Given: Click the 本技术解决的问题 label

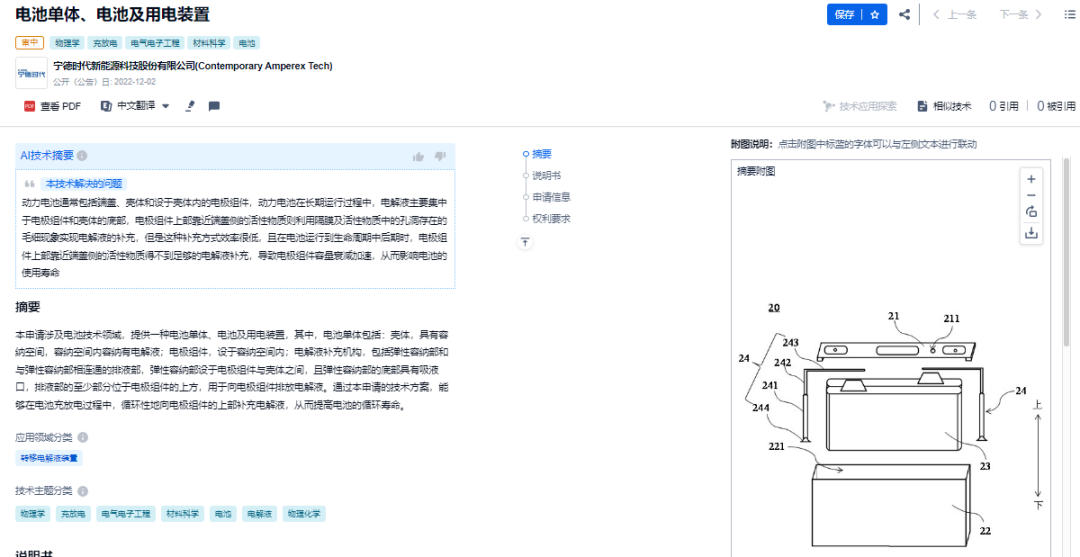Looking at the screenshot, I should tap(83, 184).
